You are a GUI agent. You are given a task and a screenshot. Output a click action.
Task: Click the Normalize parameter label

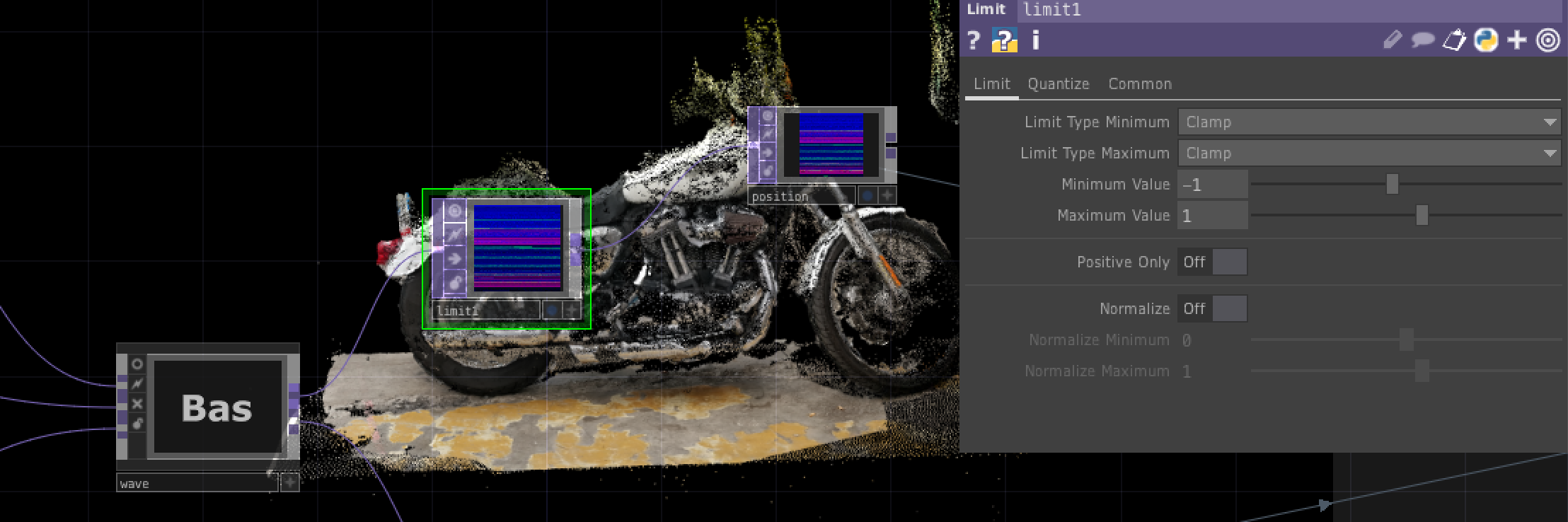[1134, 308]
